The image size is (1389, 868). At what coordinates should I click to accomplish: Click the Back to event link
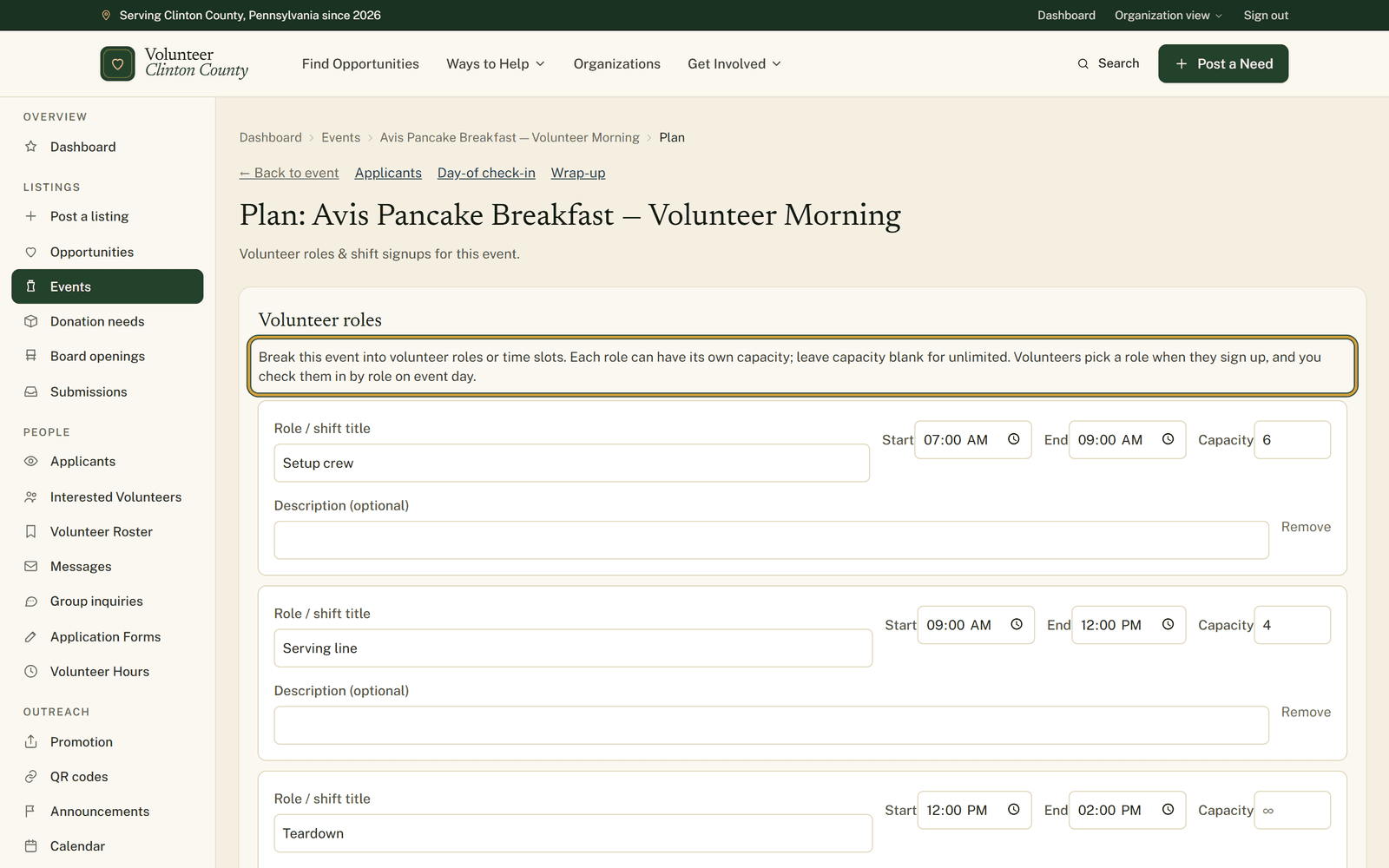point(289,173)
